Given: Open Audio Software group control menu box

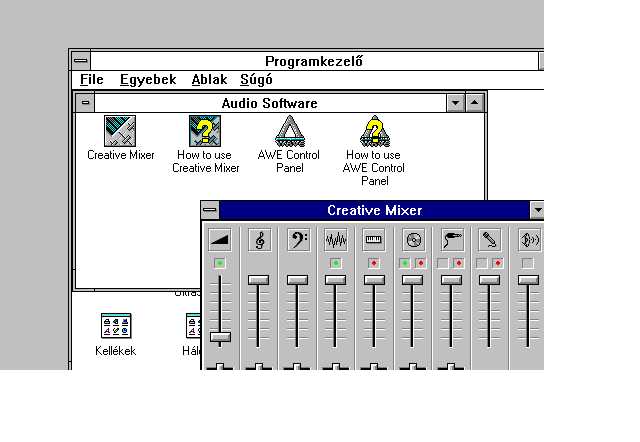Looking at the screenshot, I should [x=85, y=102].
